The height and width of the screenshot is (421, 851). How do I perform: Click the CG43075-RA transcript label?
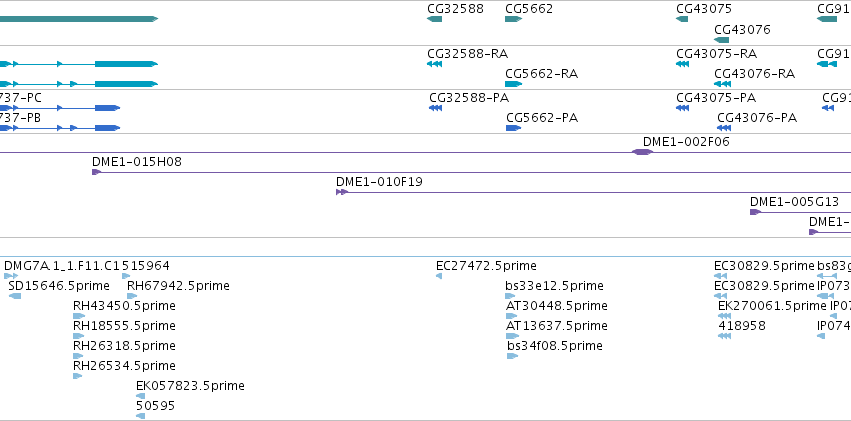click(716, 54)
